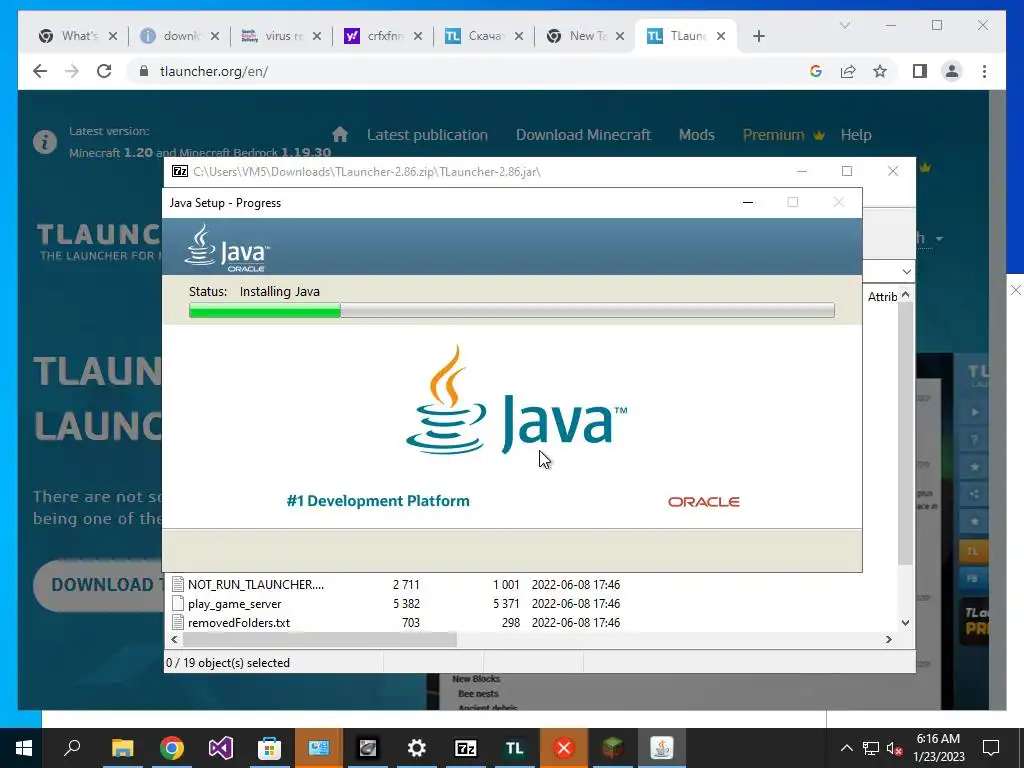Go back in Chrome browser
Screen dimensions: 1024x768
(40, 71)
